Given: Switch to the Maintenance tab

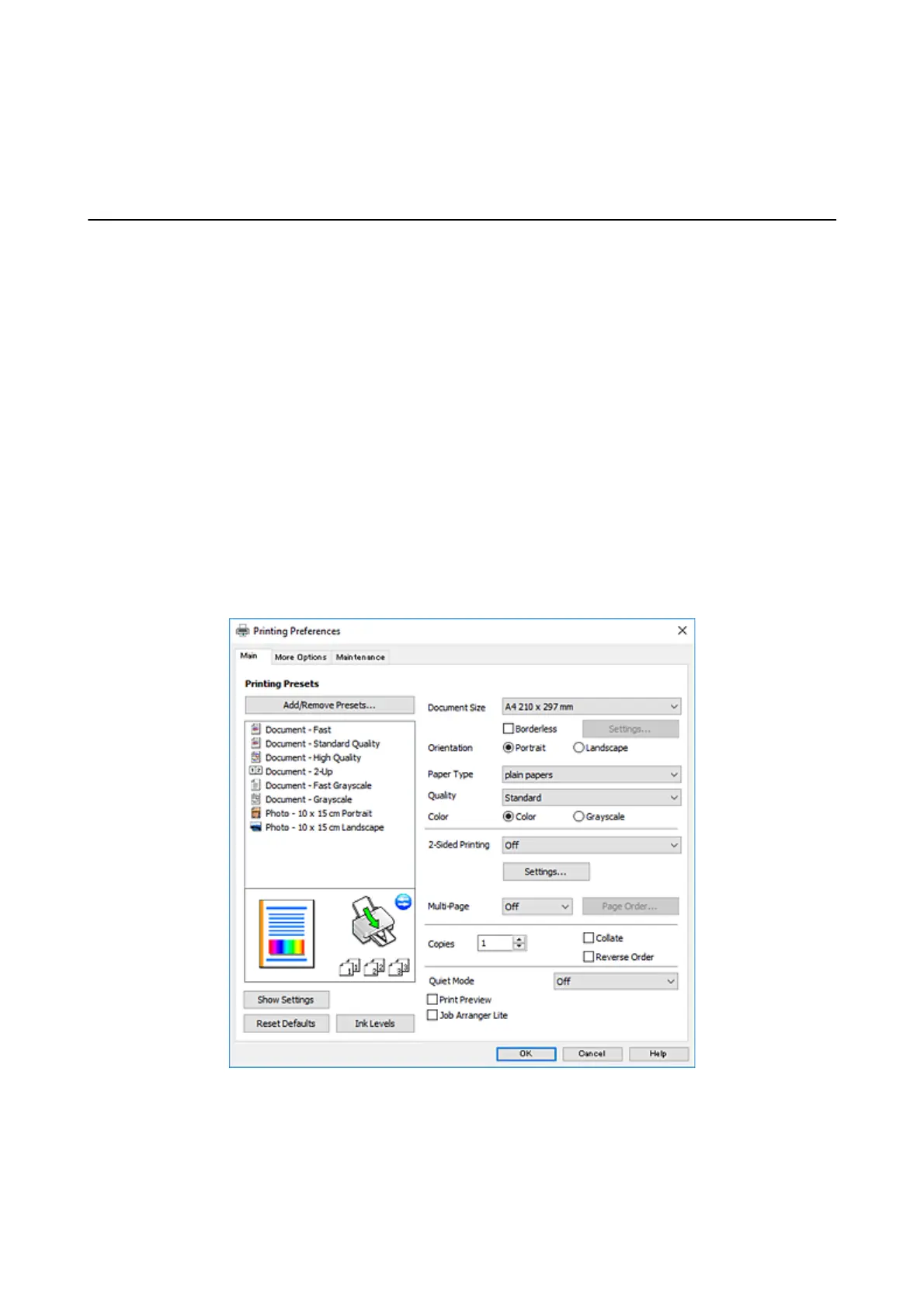Looking at the screenshot, I should point(360,657).
